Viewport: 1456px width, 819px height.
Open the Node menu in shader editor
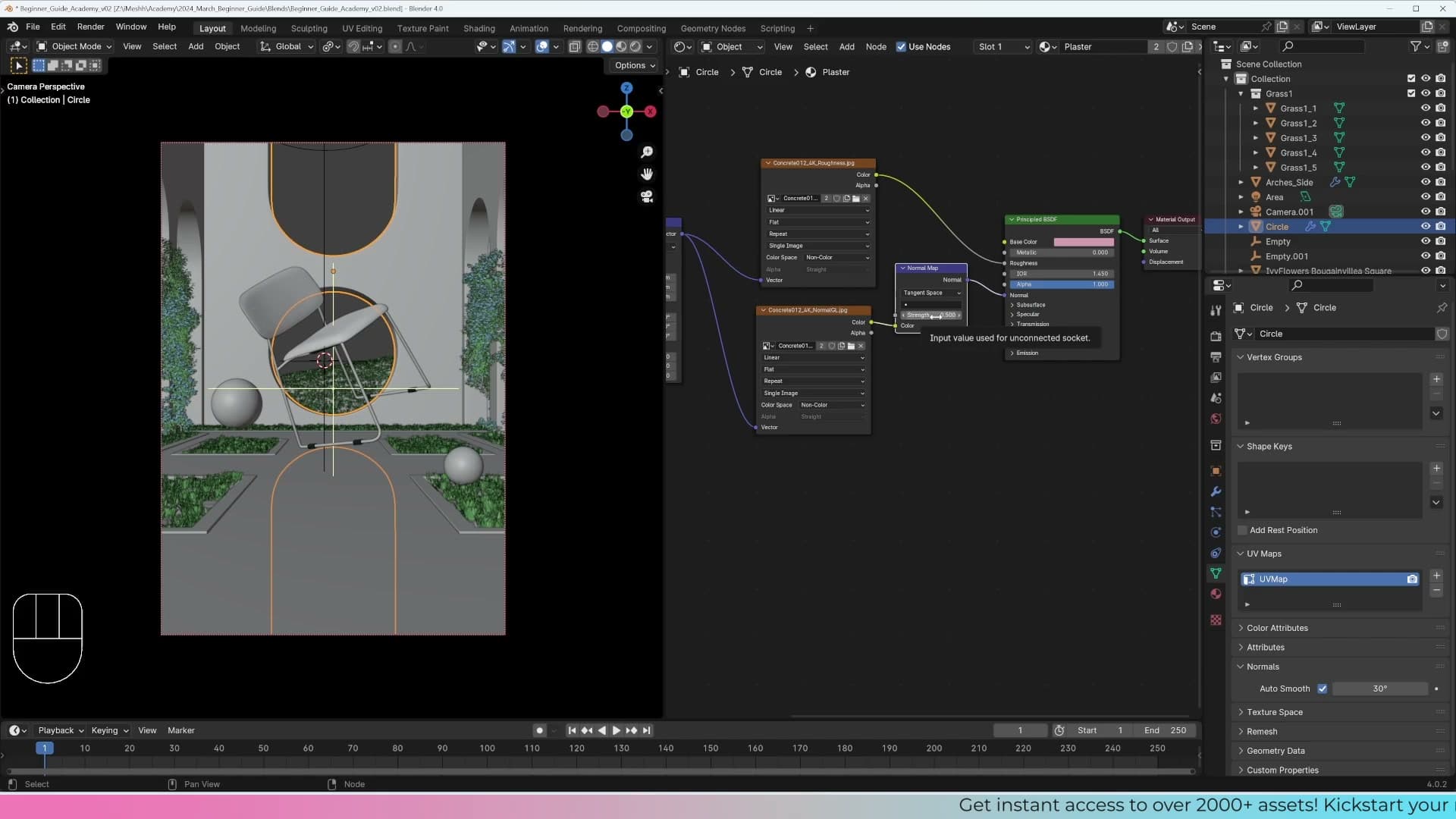pyautogui.click(x=875, y=47)
